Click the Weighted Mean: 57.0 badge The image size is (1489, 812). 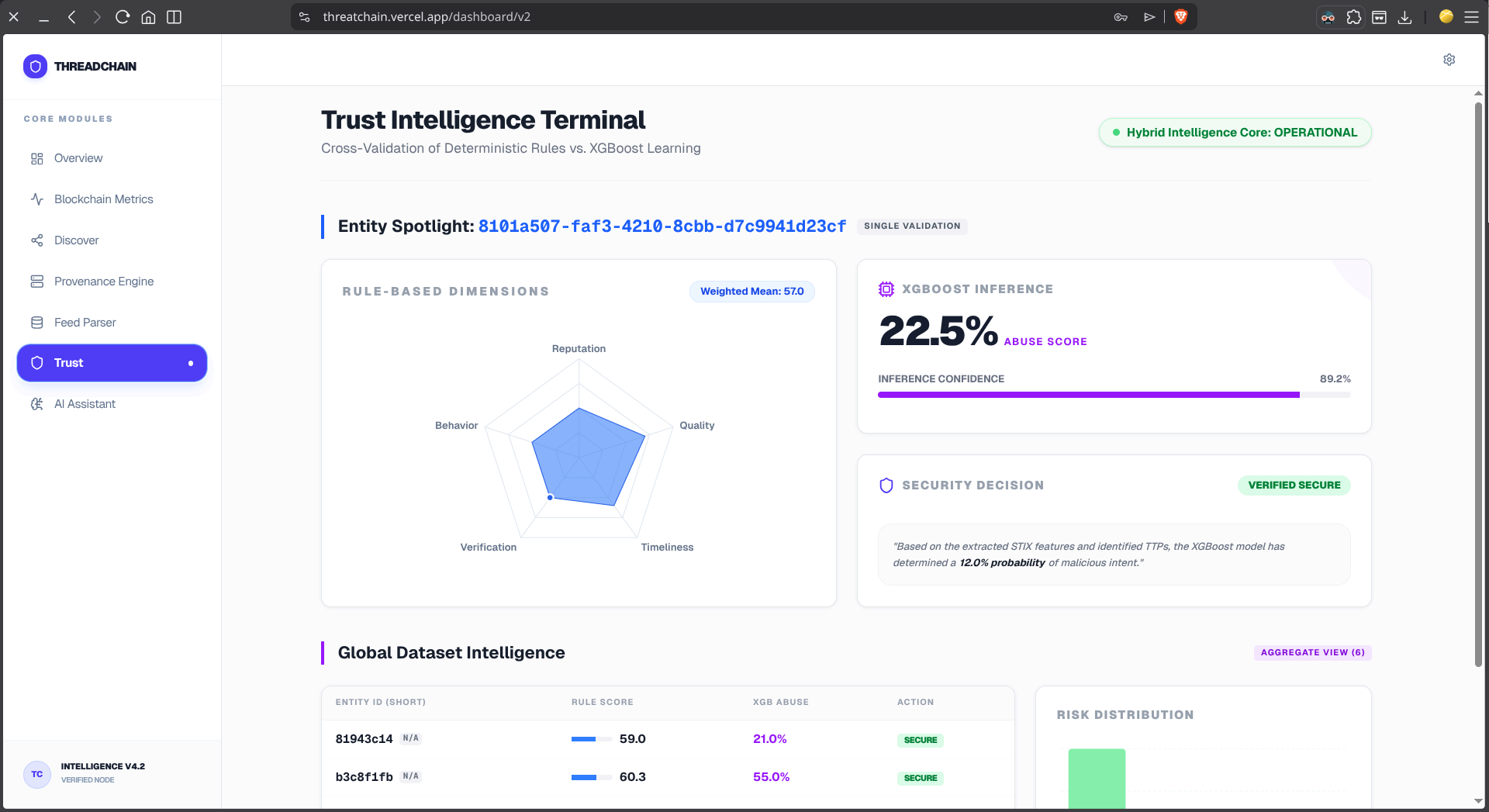coord(752,292)
